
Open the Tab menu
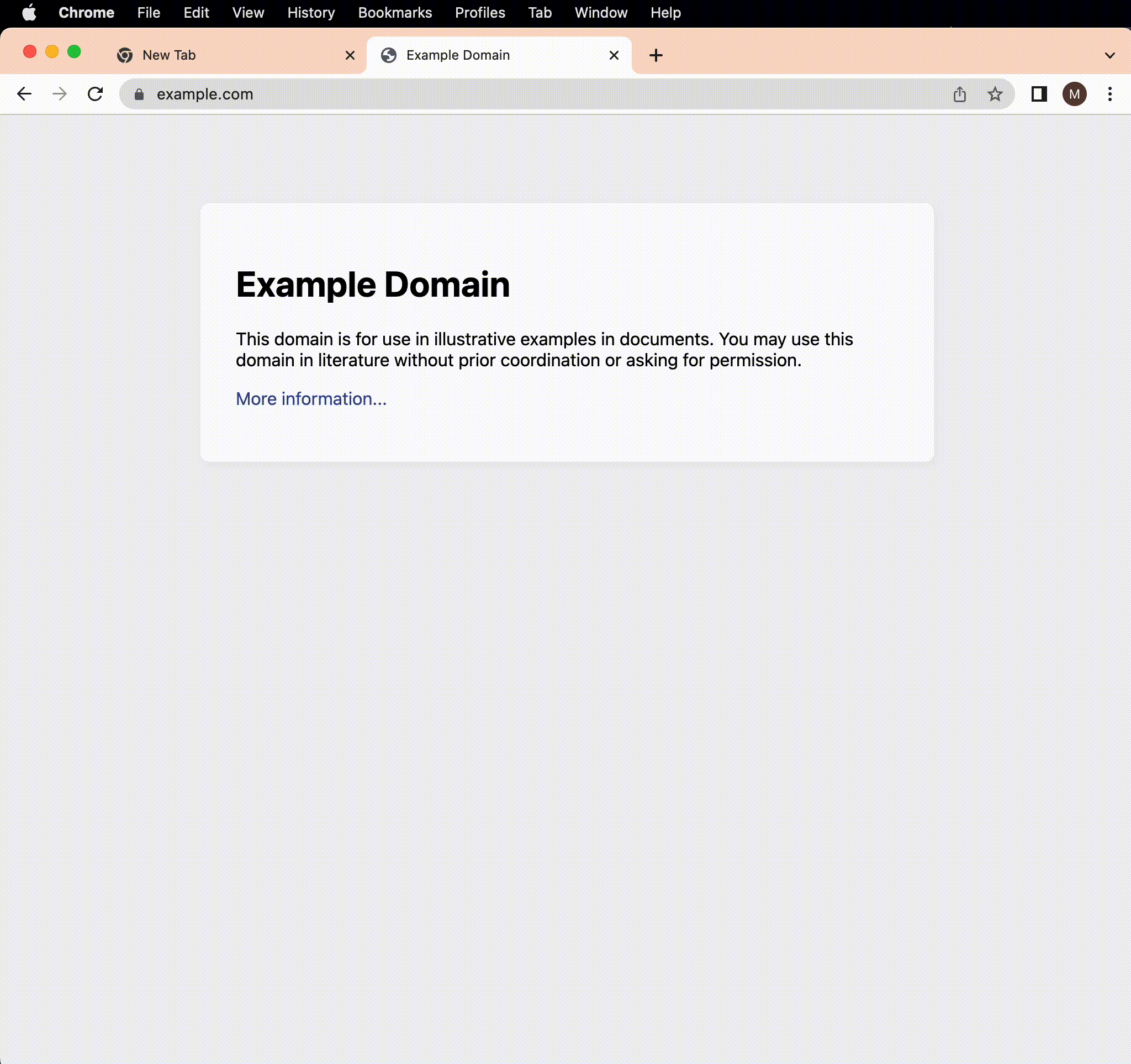540,13
